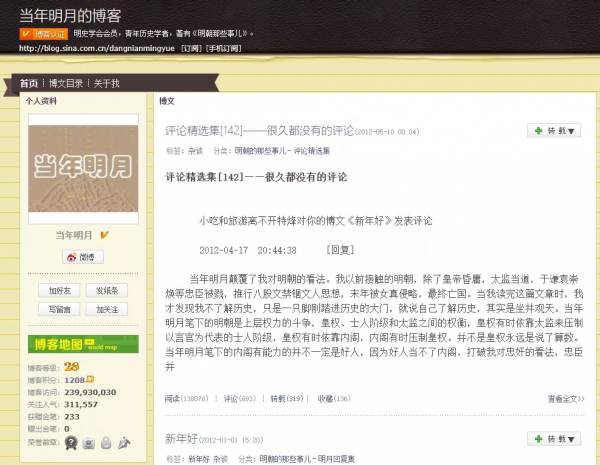Click the camera honor badge
Image resolution: width=600 pixels, height=465 pixels.
(x=89, y=443)
